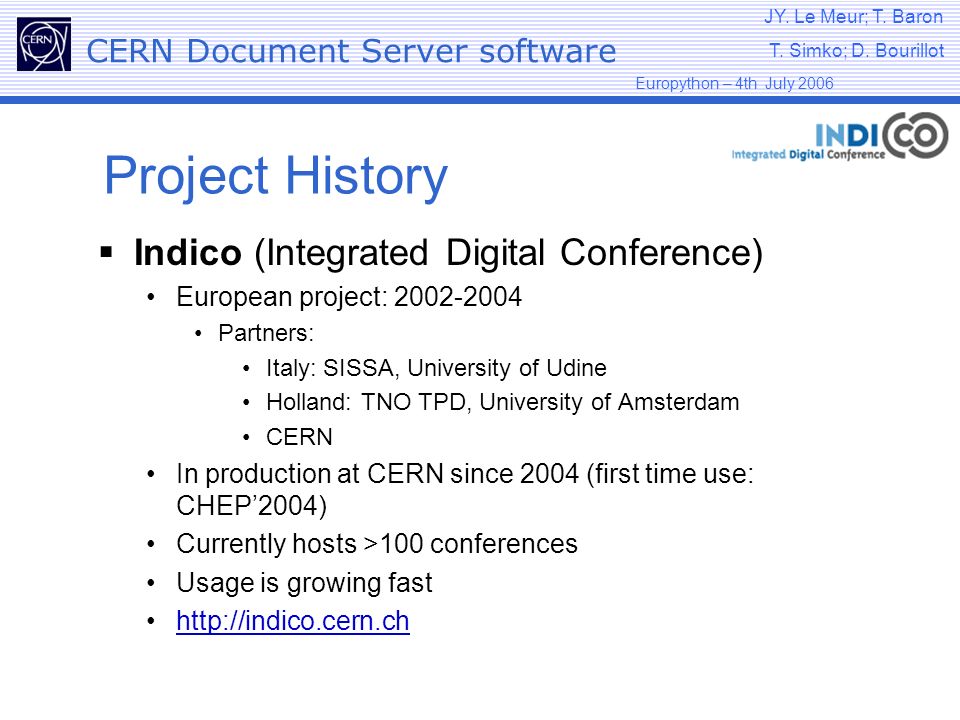Select 'Usage is growing fast' bullet
The height and width of the screenshot is (720, 960).
point(304,583)
